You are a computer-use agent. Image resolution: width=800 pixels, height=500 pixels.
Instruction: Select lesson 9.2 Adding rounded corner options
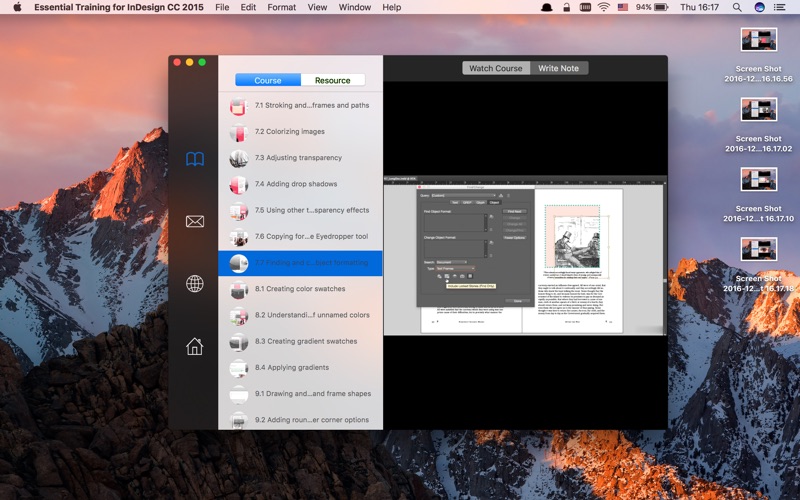tap(301, 420)
